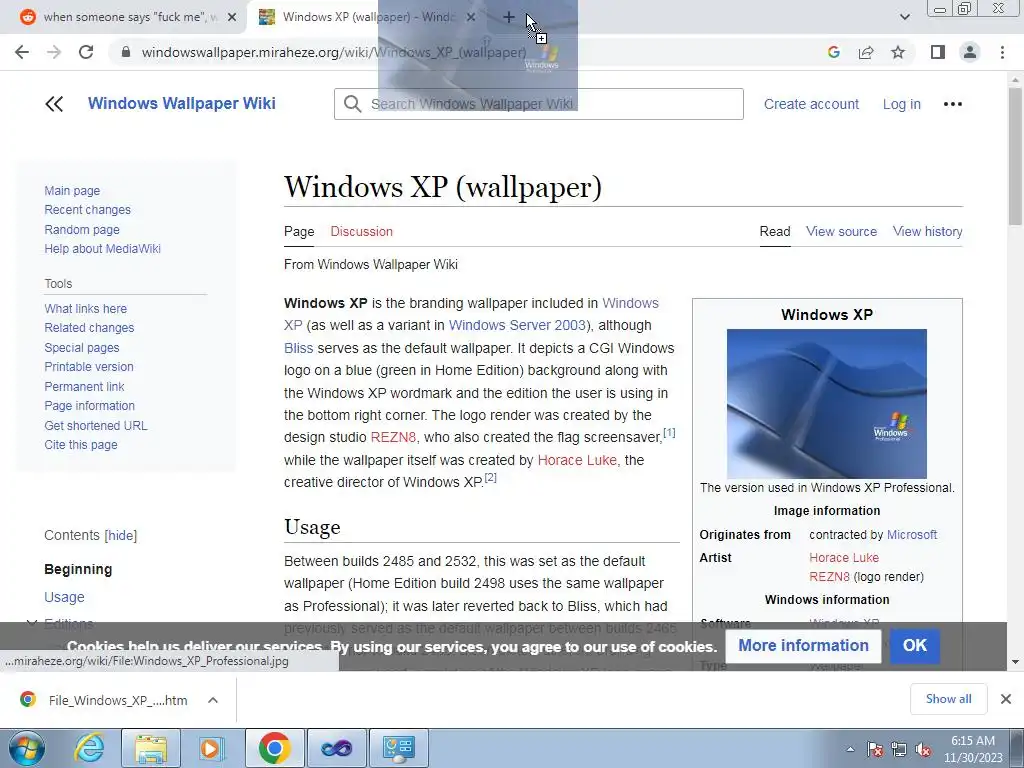Open a new browser tab
The height and width of the screenshot is (768, 1024).
click(509, 18)
